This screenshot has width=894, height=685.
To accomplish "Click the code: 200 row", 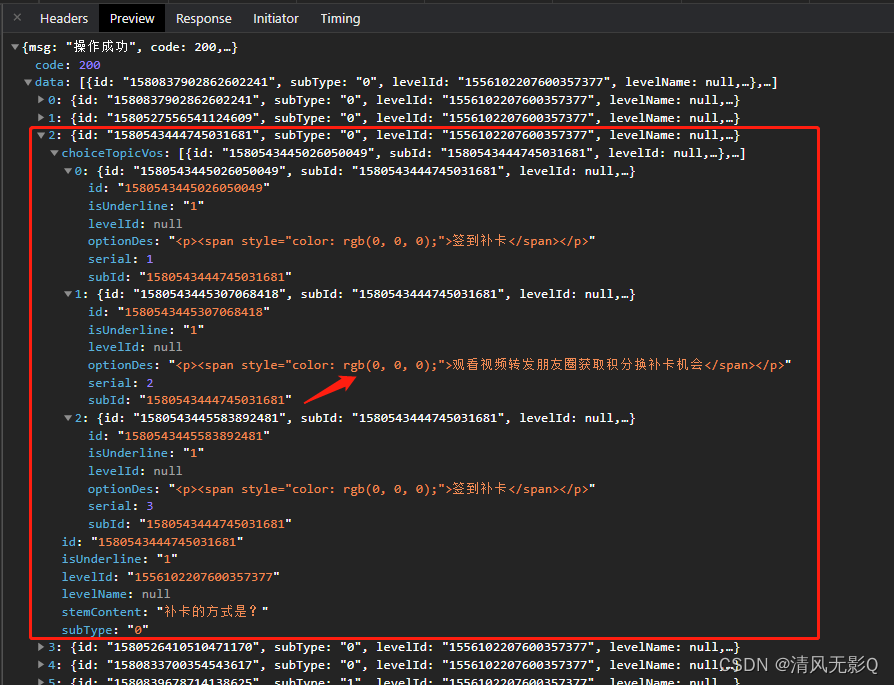I will (67, 65).
